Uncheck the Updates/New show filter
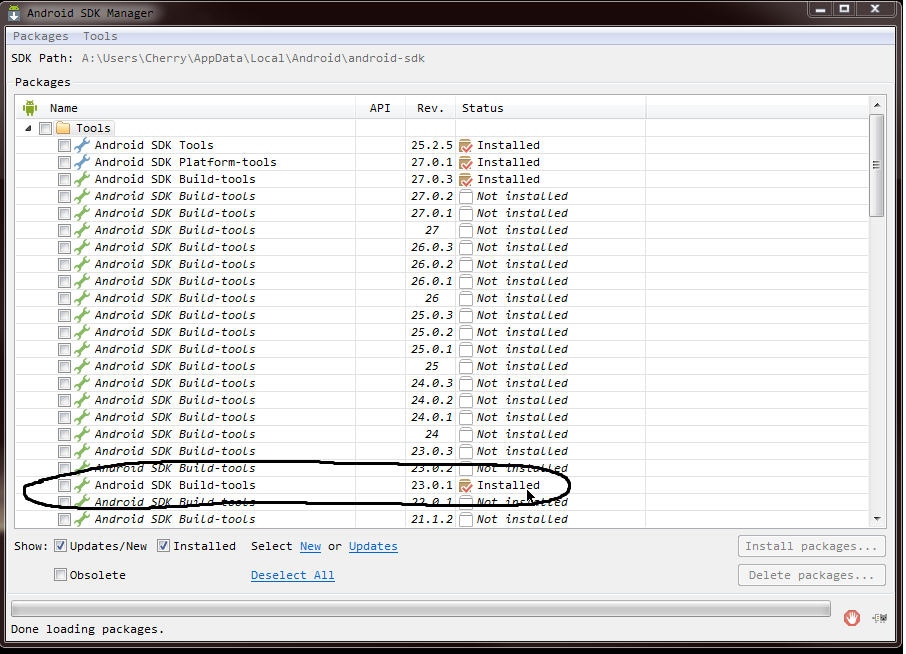Screen dimensions: 906x654 point(60,545)
